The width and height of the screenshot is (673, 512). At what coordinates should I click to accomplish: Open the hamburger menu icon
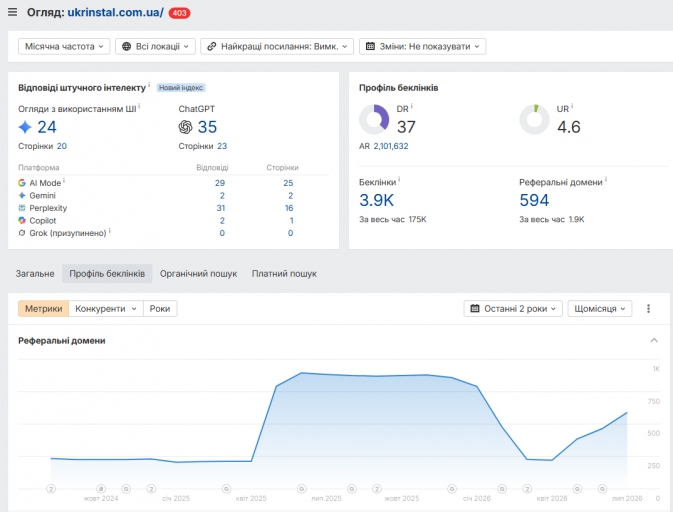pyautogui.click(x=12, y=12)
